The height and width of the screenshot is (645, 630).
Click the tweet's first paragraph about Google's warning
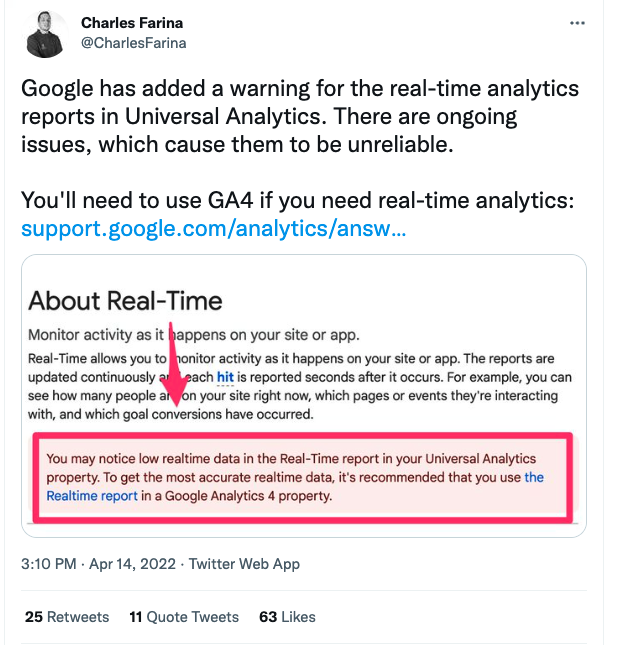pyautogui.click(x=299, y=116)
